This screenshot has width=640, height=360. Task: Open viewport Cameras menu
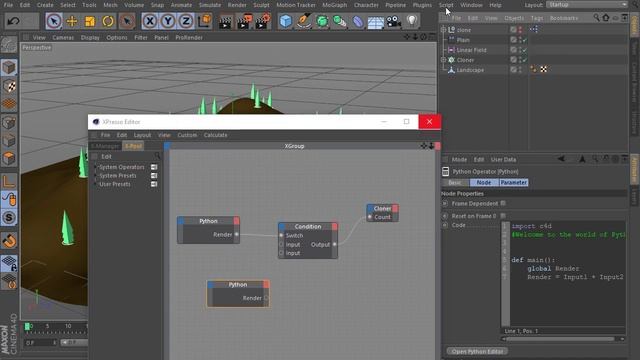pos(63,37)
